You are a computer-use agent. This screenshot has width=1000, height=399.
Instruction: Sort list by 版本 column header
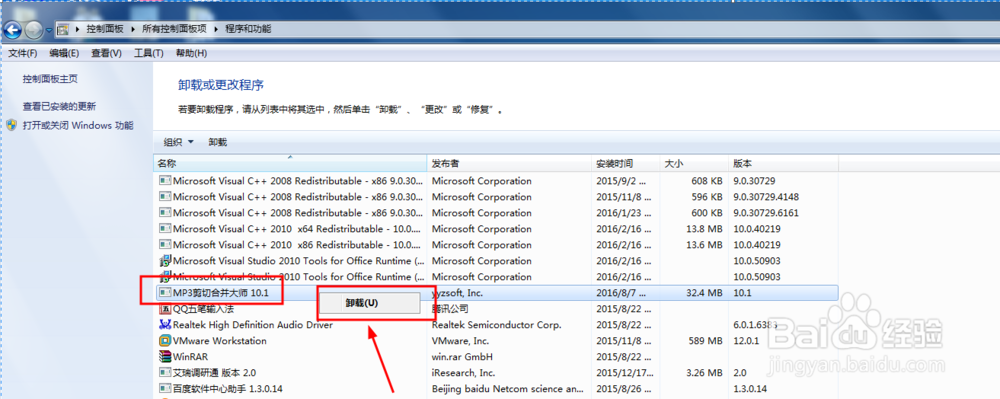[x=783, y=164]
